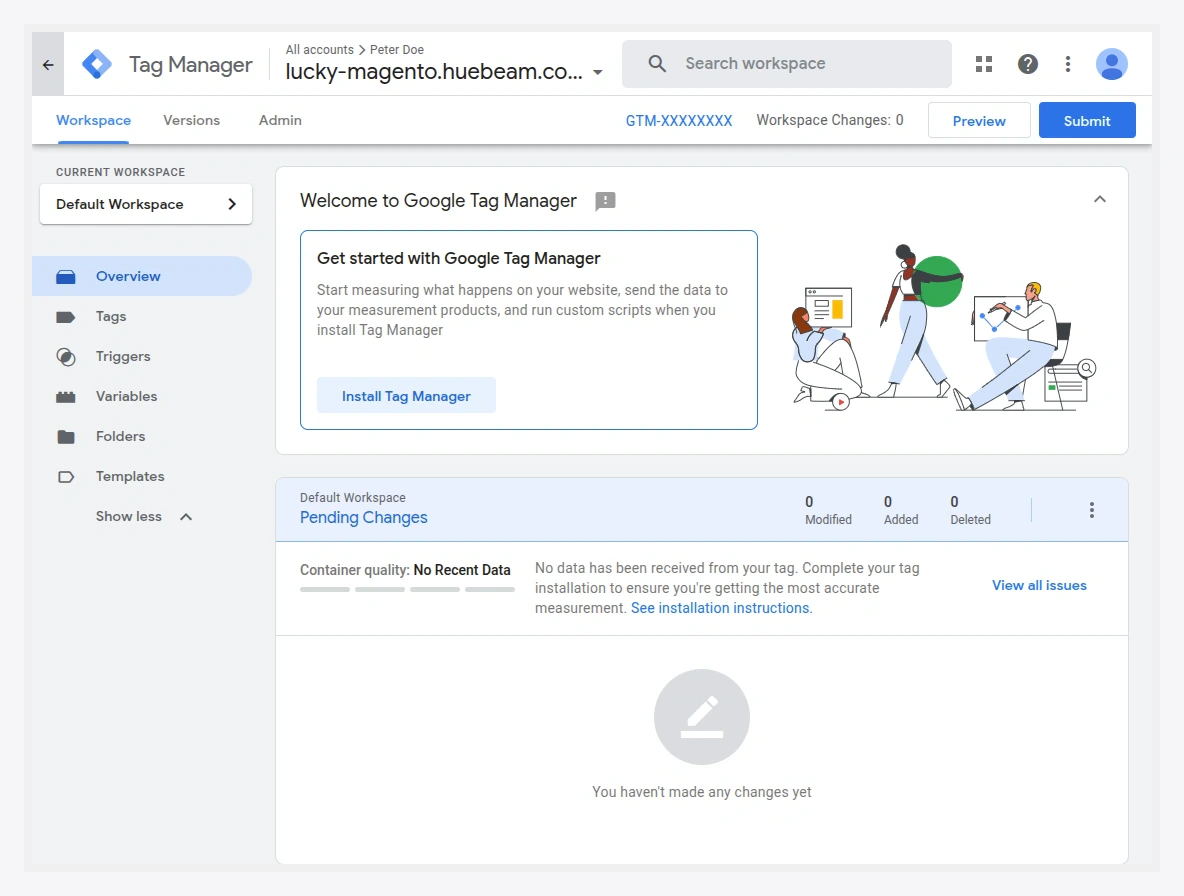Click the 0 Modified count

(828, 511)
